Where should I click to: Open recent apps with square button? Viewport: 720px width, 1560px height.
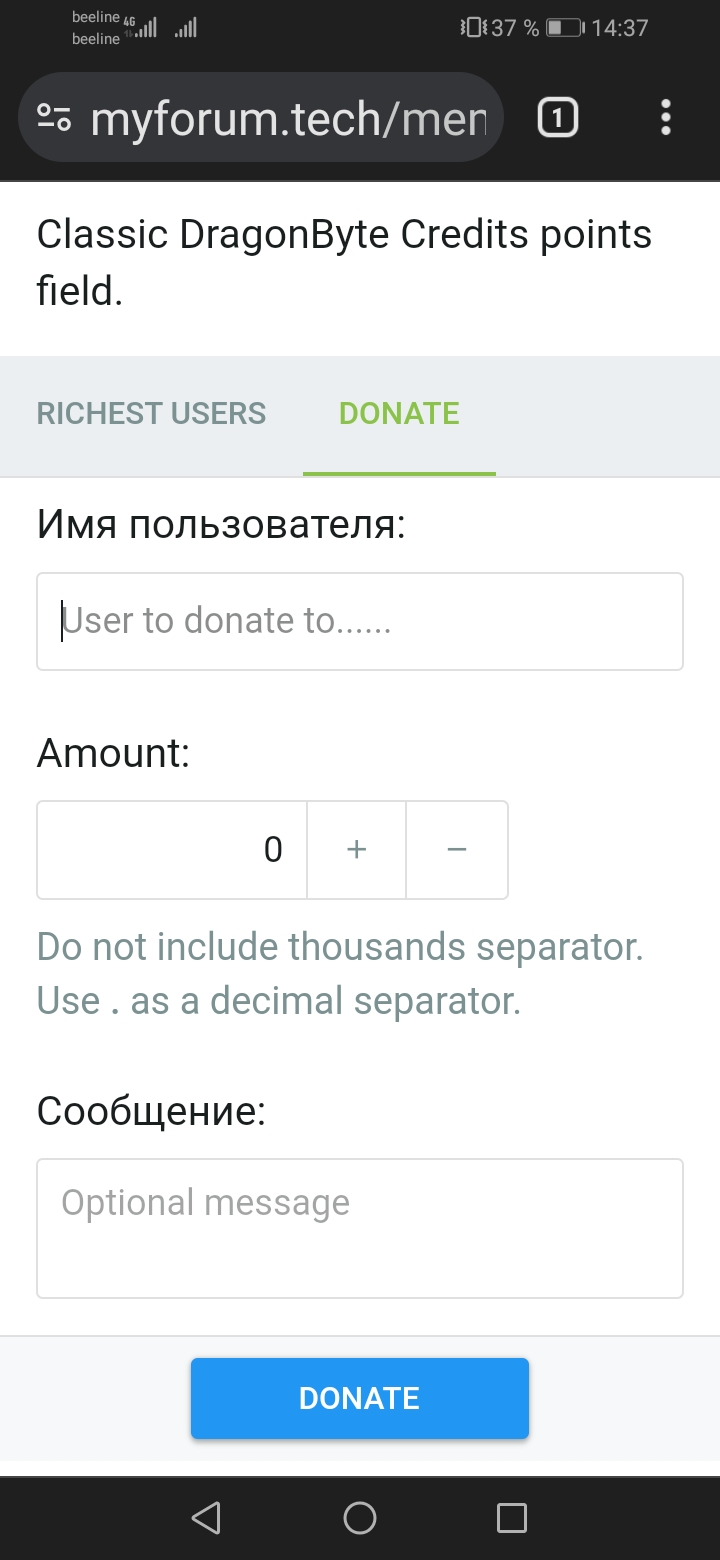pos(512,1518)
